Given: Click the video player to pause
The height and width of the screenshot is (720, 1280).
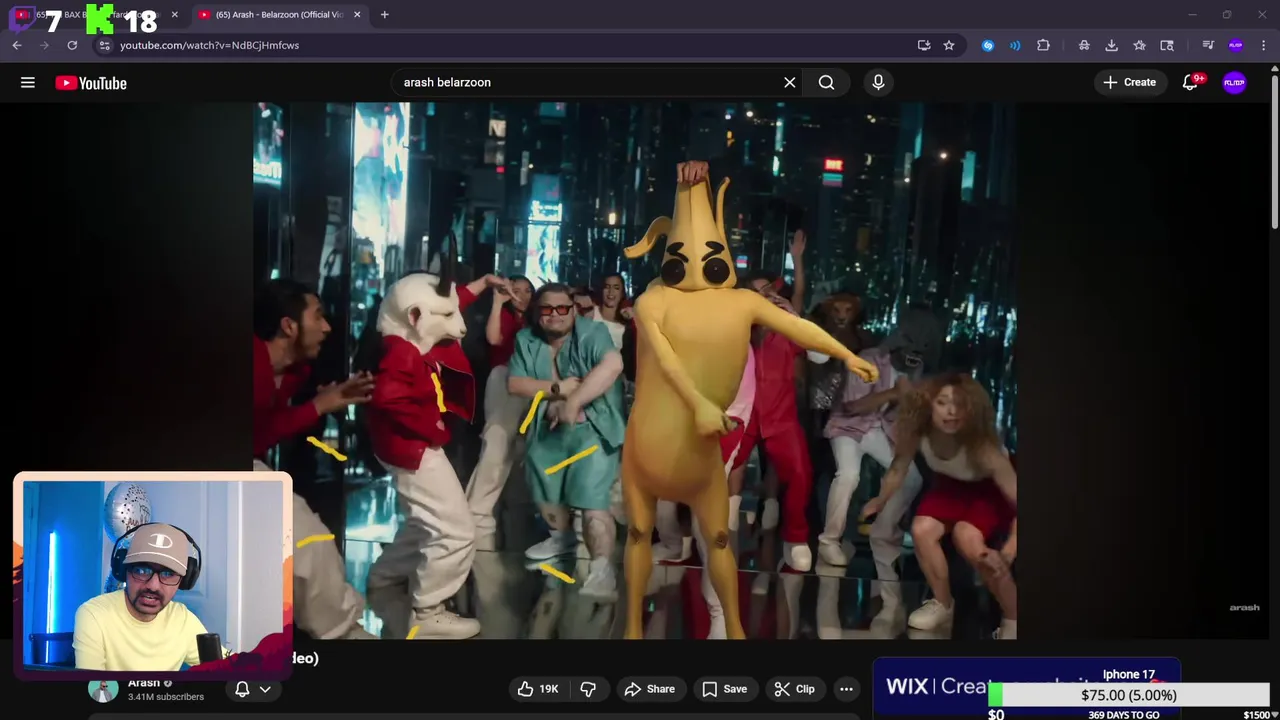Looking at the screenshot, I should point(635,371).
